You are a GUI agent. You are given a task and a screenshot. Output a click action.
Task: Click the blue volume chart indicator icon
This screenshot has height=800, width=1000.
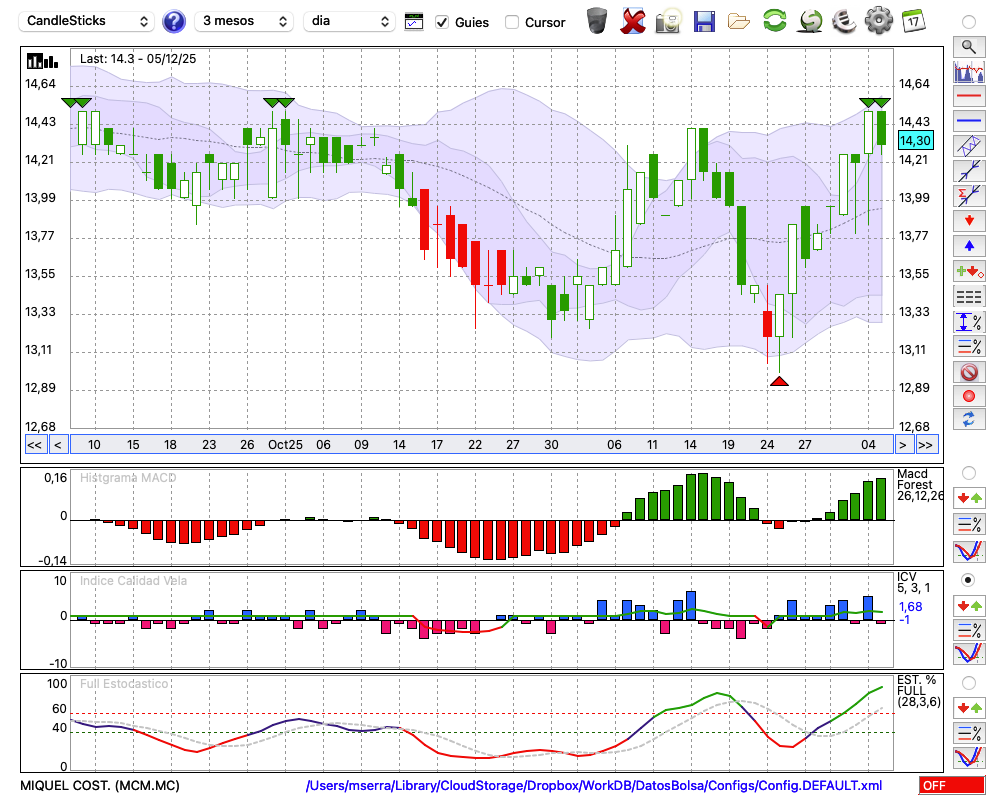(x=969, y=71)
